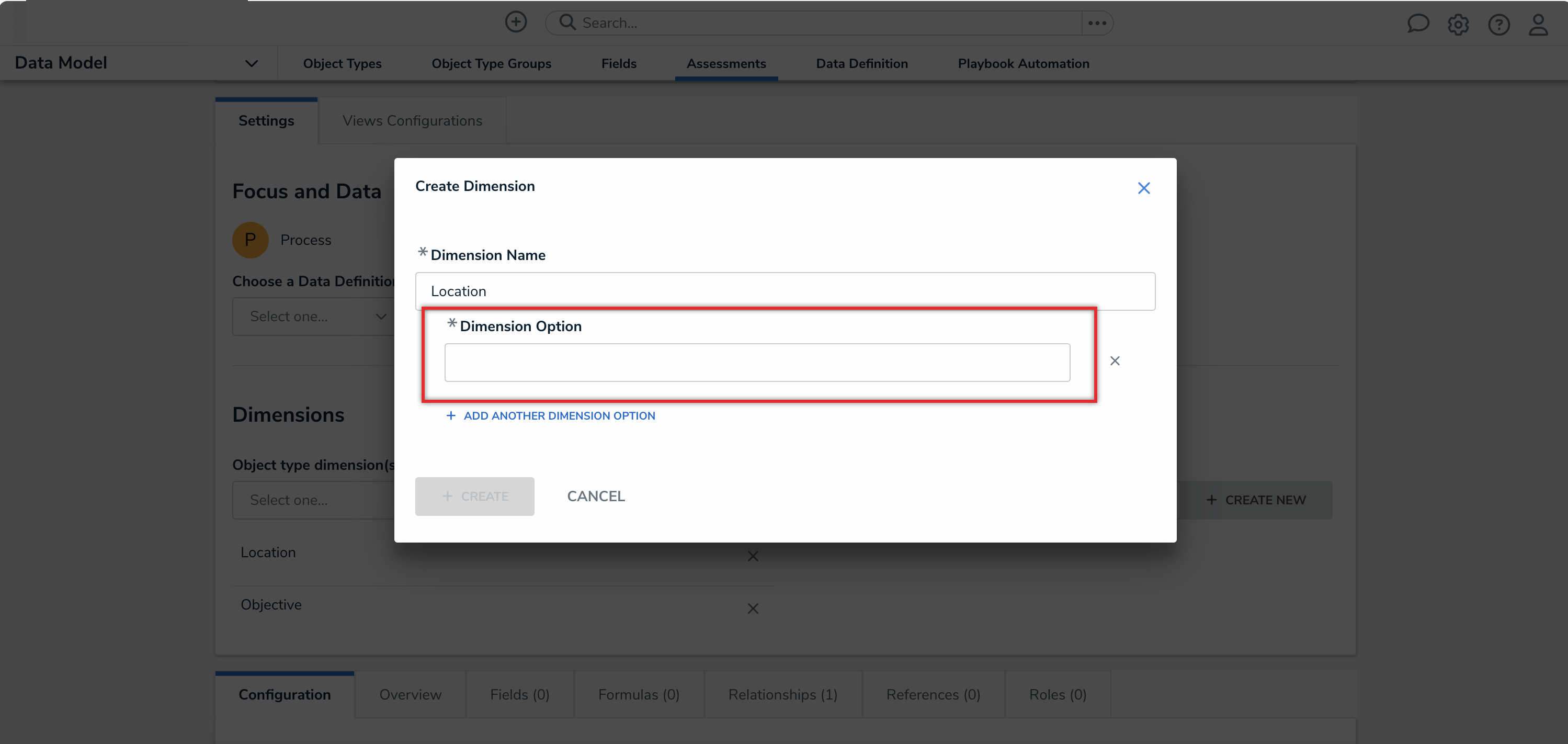The image size is (1568, 744).
Task: Remove the empty Dimension Option row
Action: click(1115, 360)
